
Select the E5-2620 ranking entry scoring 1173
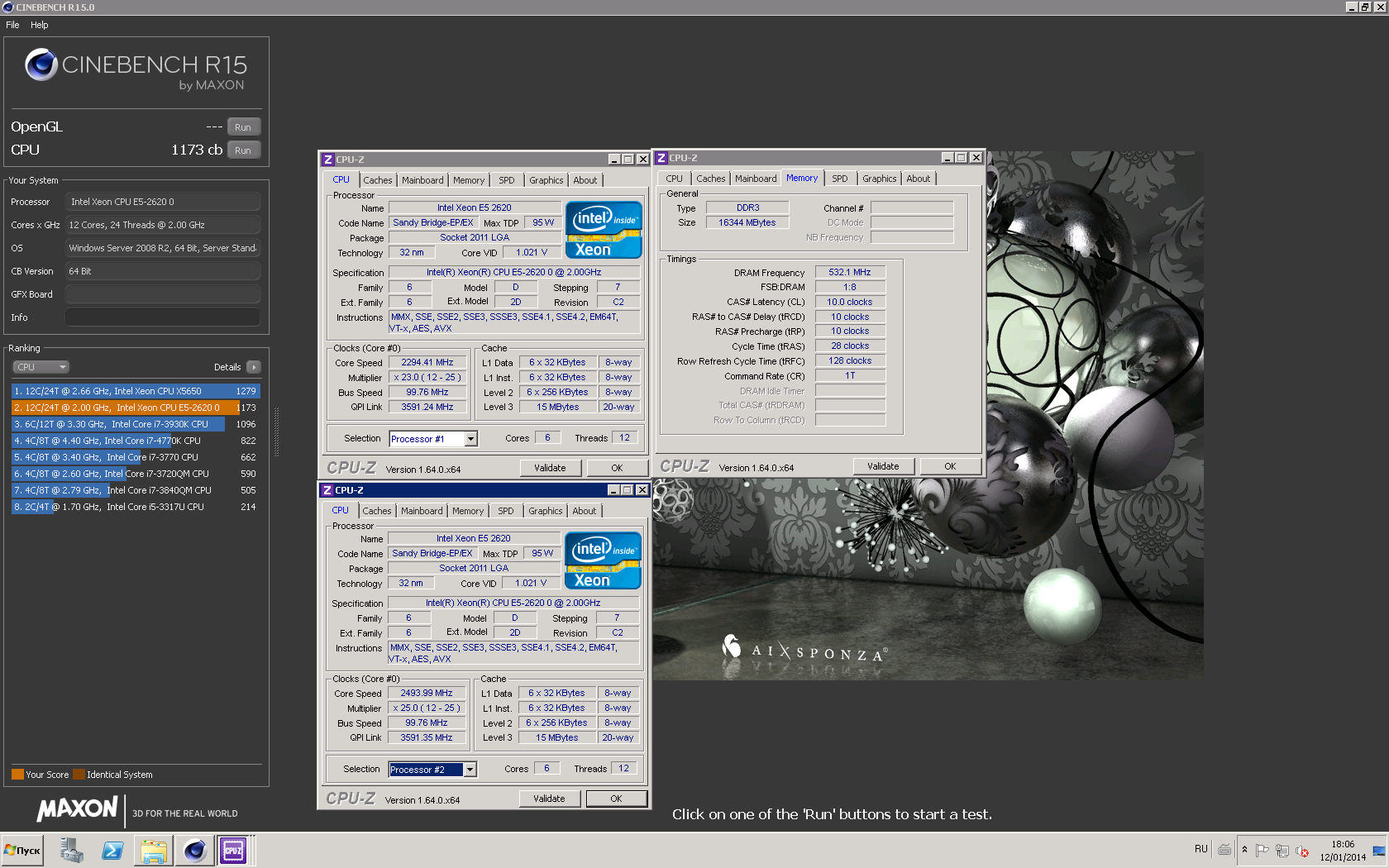(136, 408)
